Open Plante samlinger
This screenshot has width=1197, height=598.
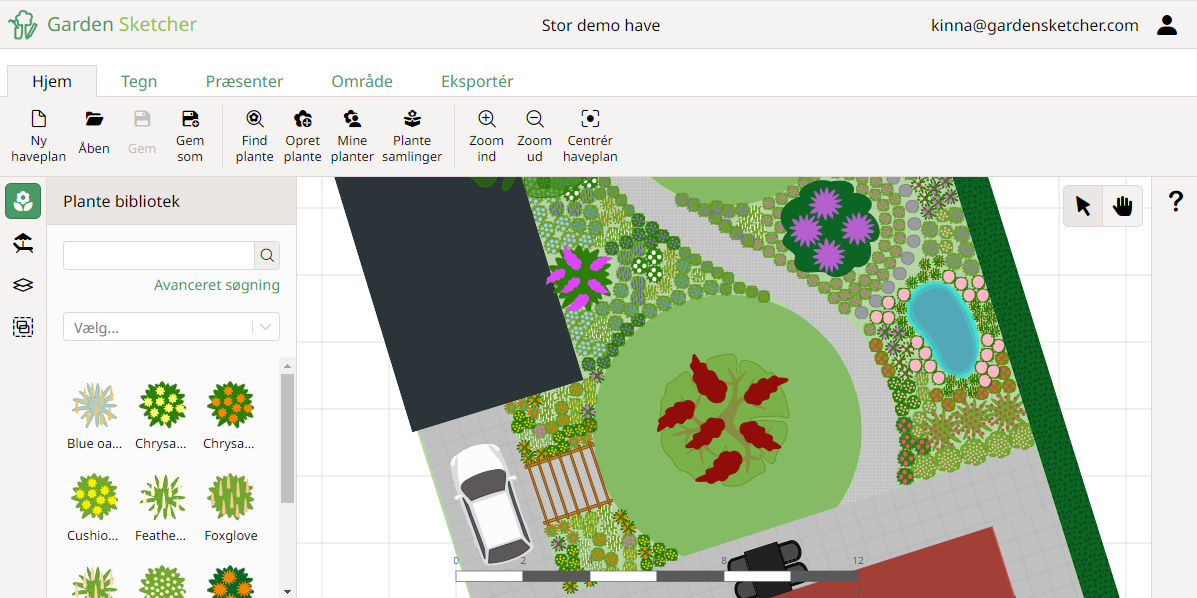411,135
